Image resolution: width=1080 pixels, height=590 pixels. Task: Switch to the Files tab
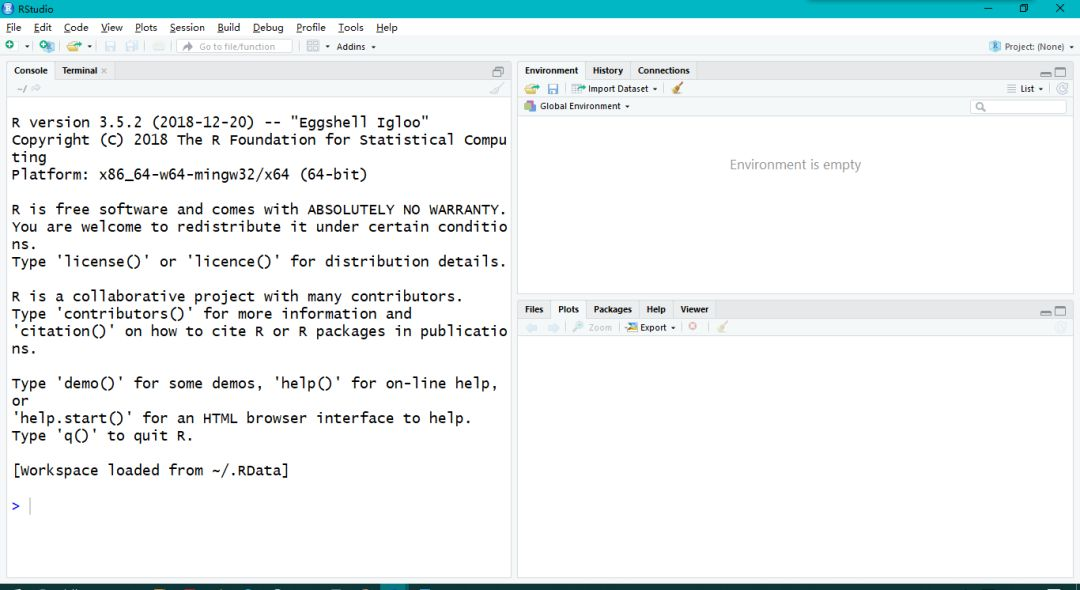(x=534, y=309)
